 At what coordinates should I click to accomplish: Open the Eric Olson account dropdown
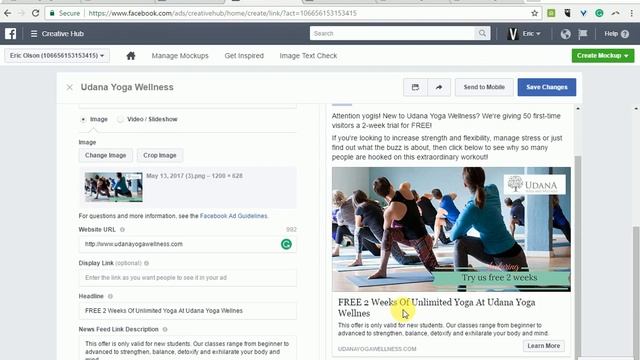[57, 56]
